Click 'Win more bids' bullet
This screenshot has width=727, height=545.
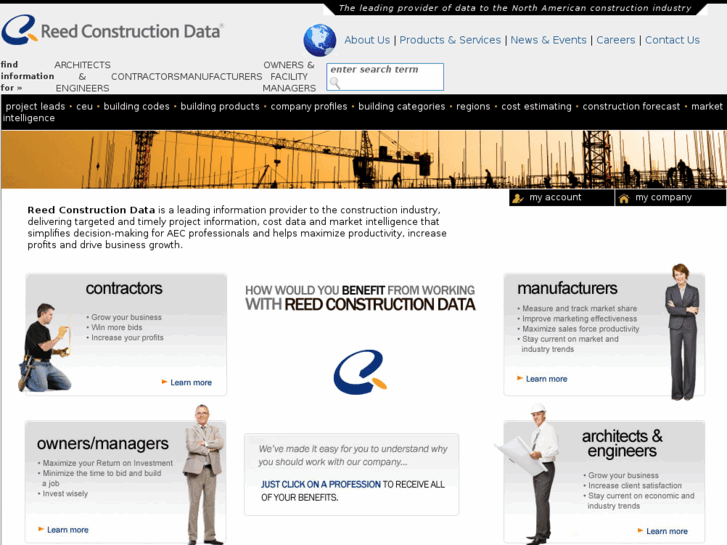pyautogui.click(x=116, y=327)
